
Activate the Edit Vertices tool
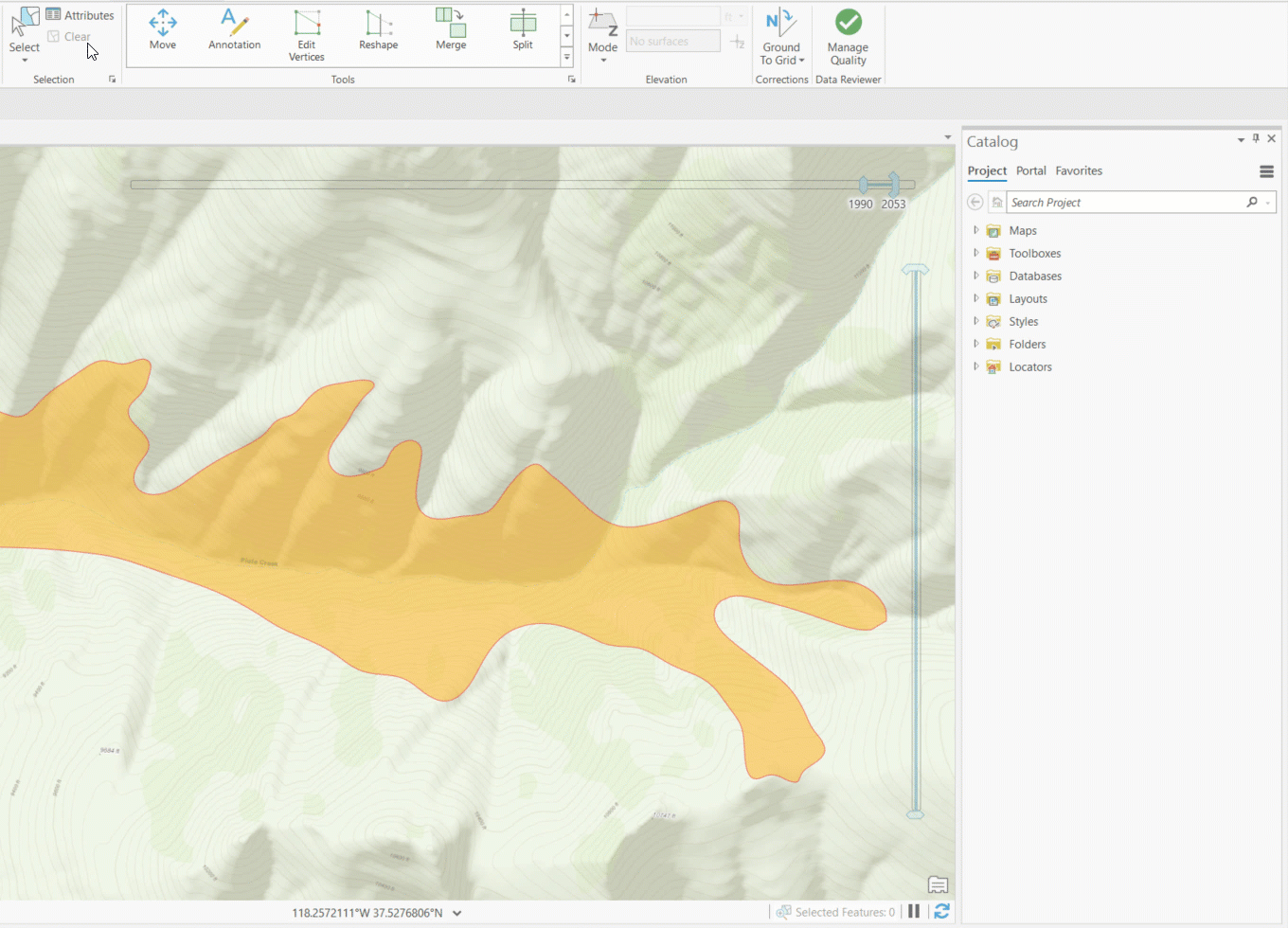[307, 35]
